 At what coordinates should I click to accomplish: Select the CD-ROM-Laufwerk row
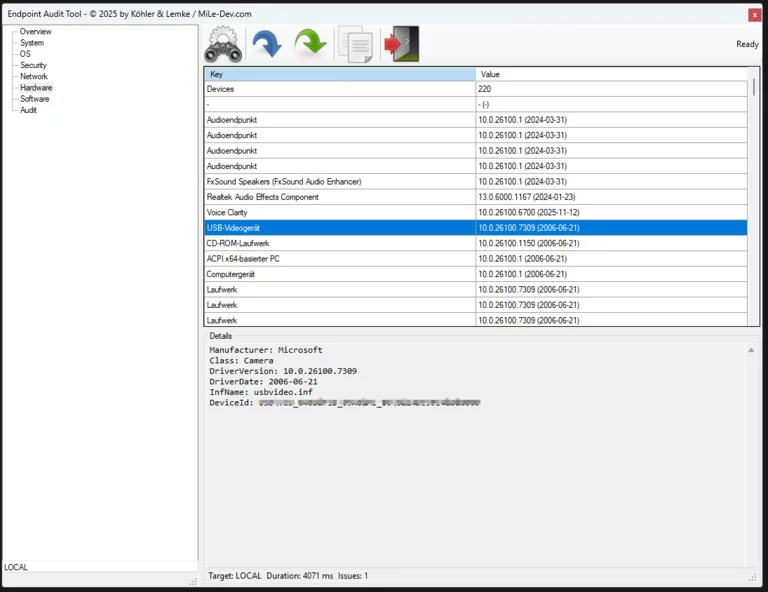pos(340,243)
